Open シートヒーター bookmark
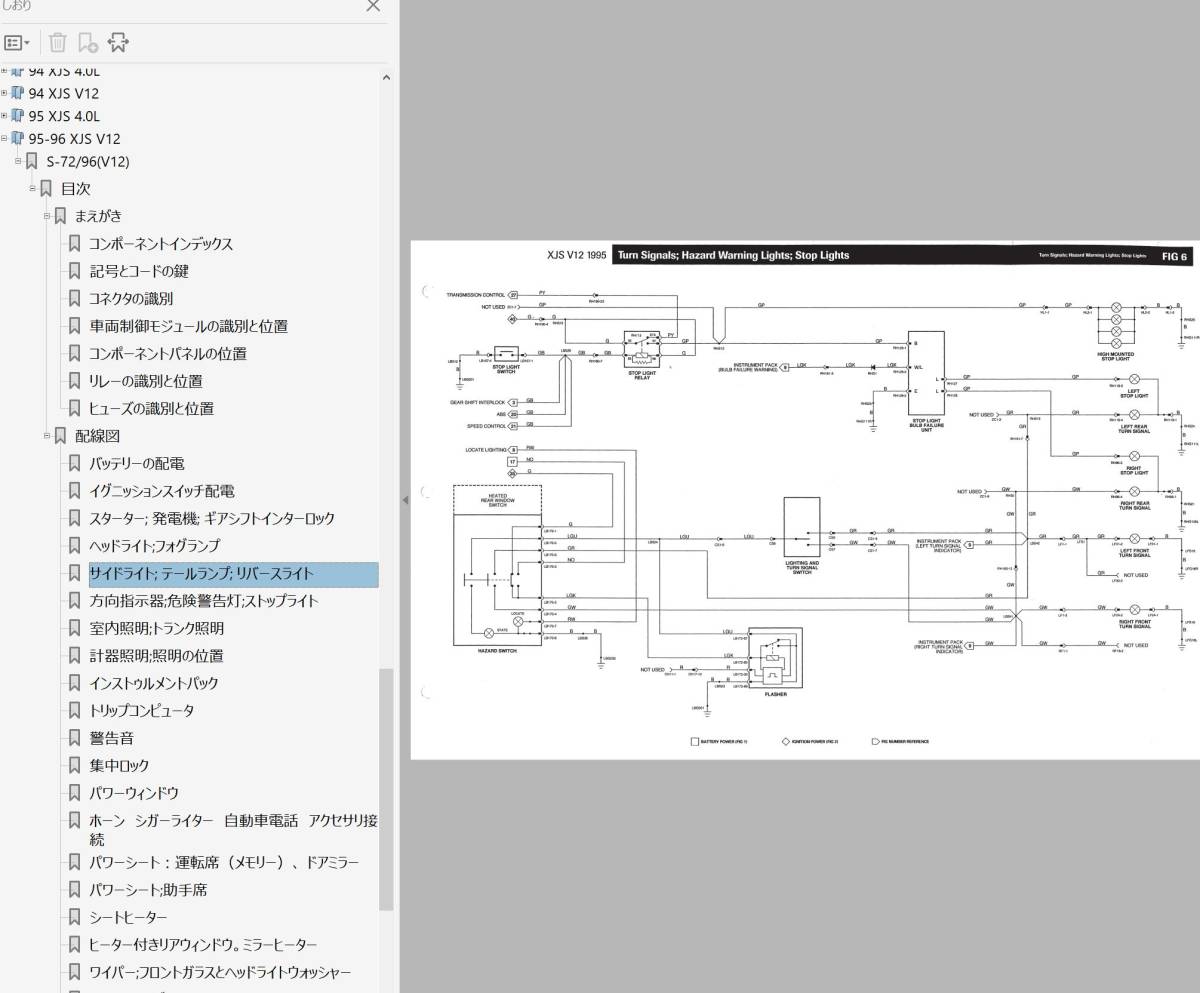This screenshot has height=993, width=1200. click(128, 917)
